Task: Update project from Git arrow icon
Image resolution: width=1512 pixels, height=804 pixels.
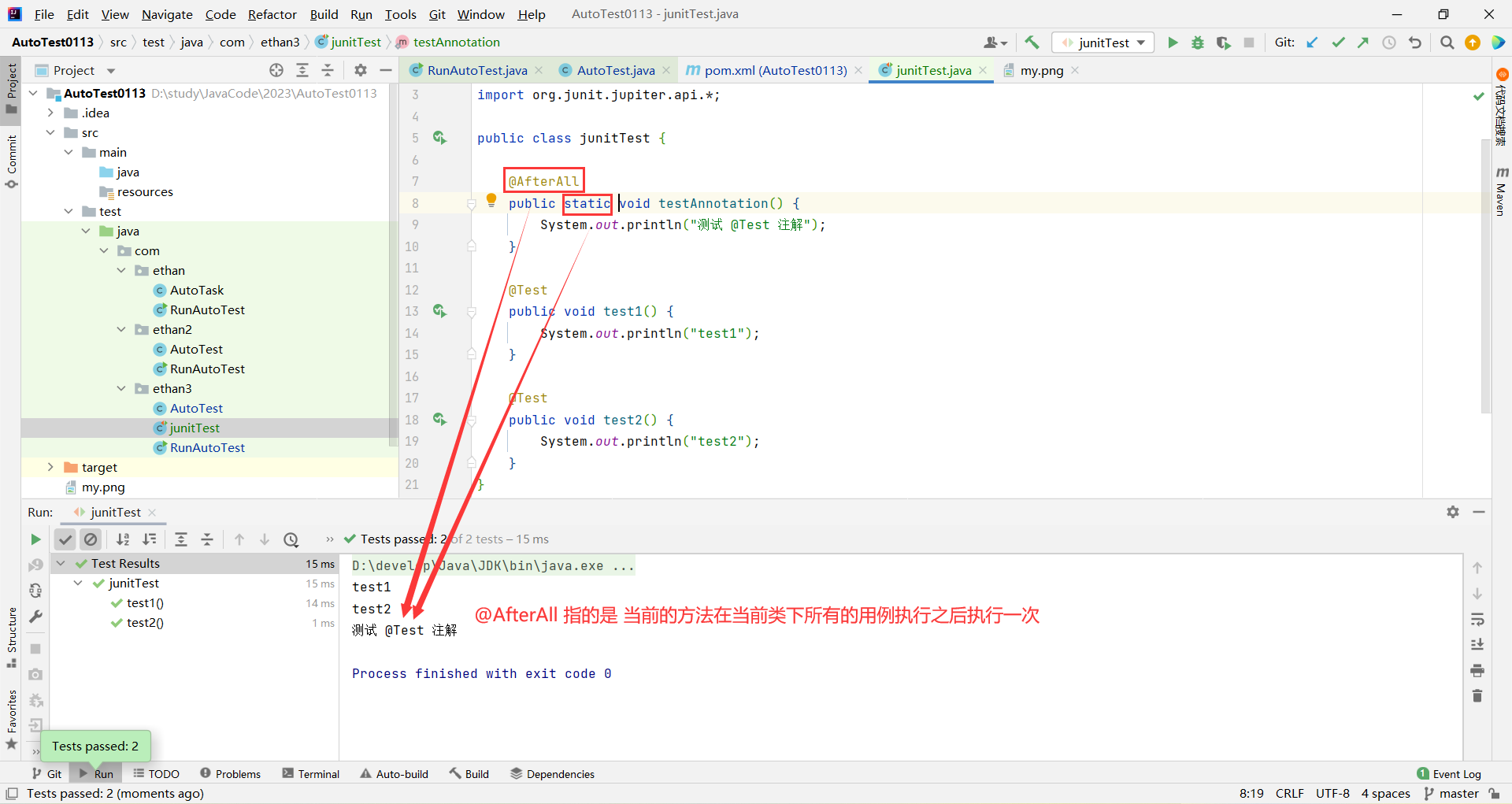Action: 1312,43
